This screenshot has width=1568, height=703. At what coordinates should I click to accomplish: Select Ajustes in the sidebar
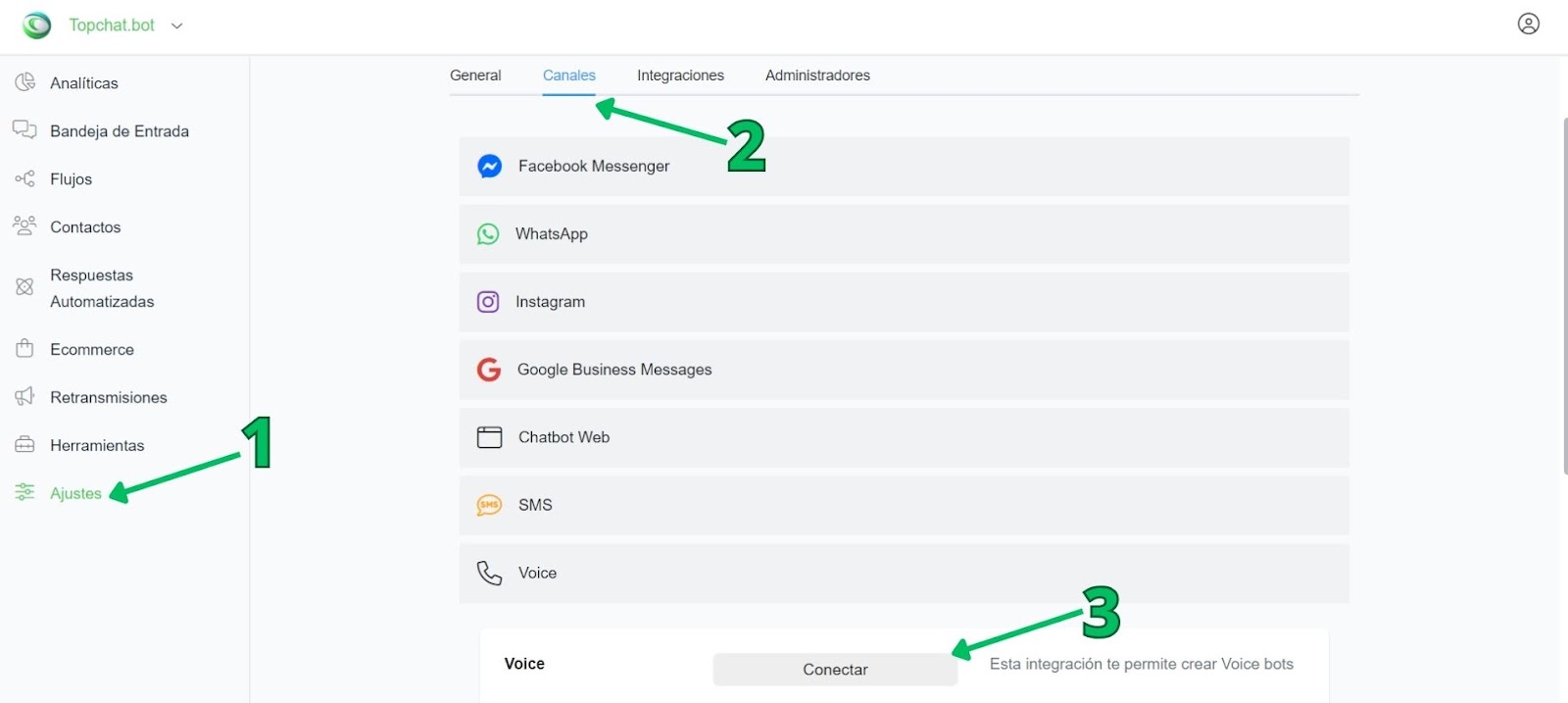75,493
